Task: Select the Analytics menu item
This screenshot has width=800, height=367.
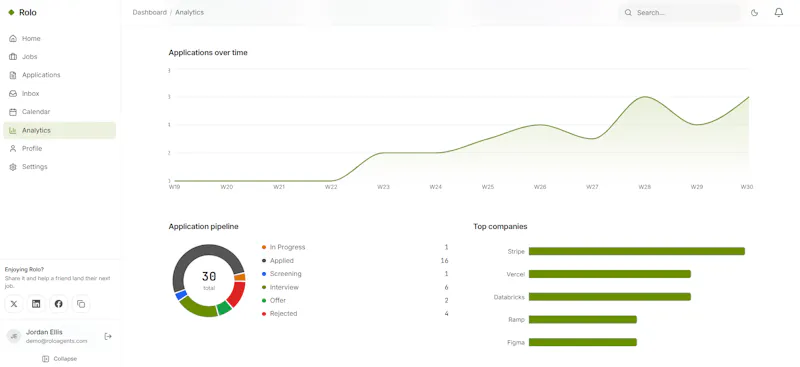Action: coord(59,130)
